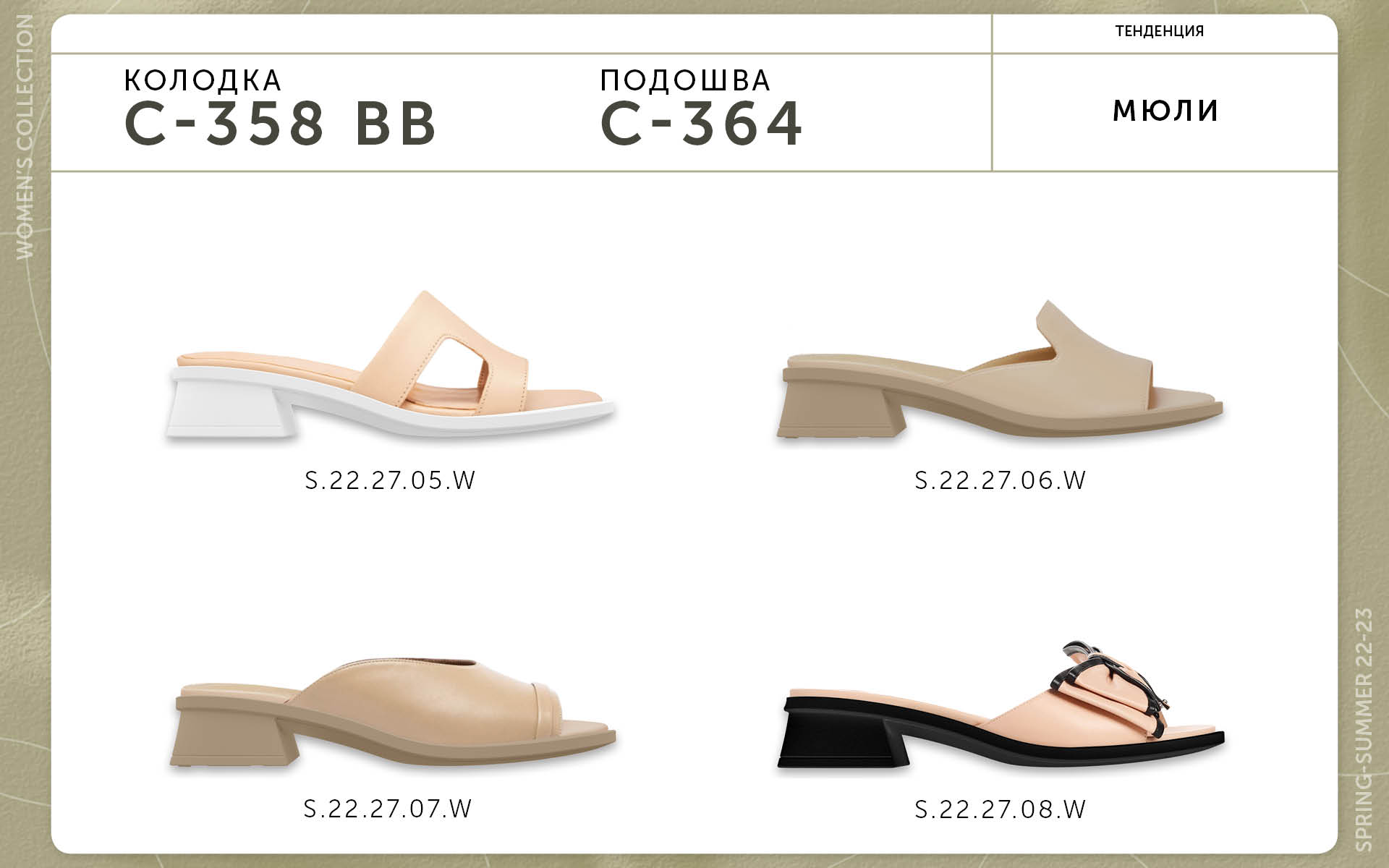
Task: Click the КОЛОДКА label
Action: [203, 80]
